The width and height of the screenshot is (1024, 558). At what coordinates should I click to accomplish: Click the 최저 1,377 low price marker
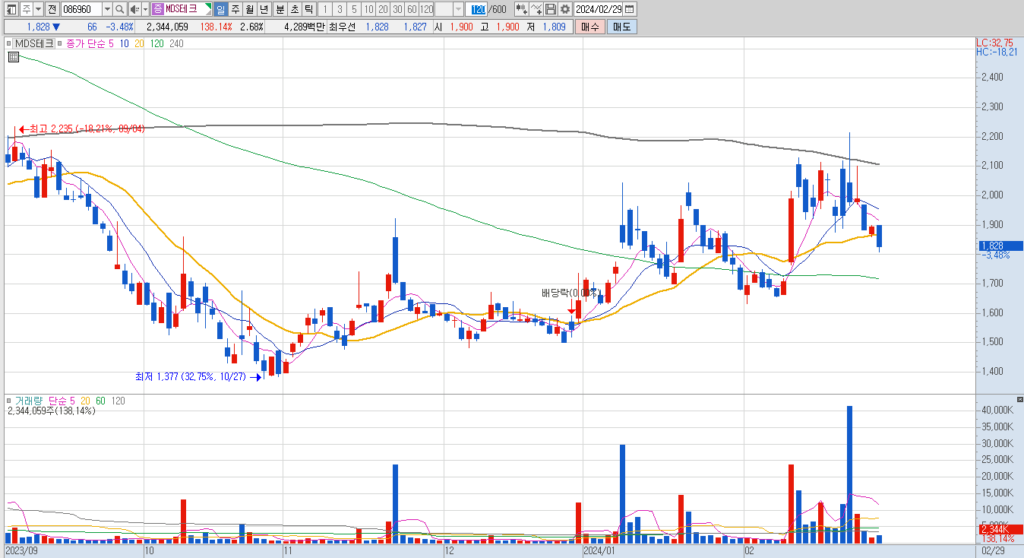(198, 377)
